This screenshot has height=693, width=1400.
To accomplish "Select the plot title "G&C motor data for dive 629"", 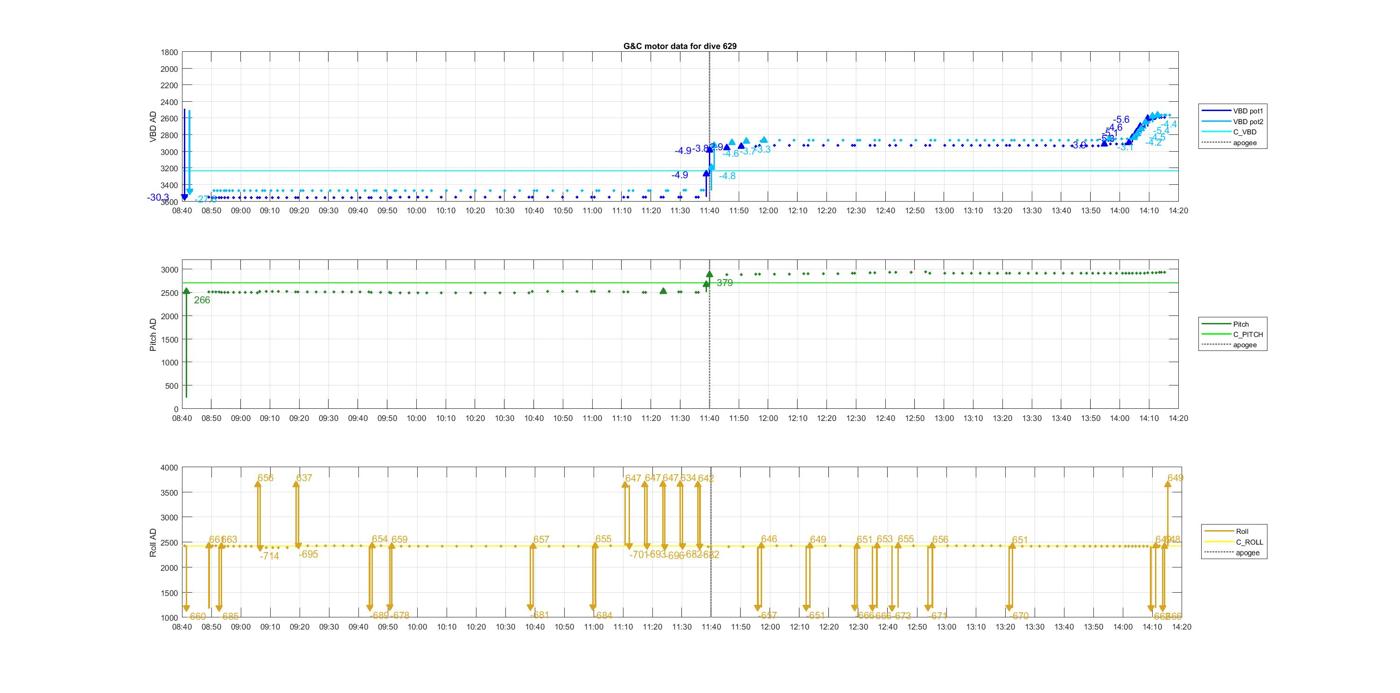I will (x=680, y=46).
